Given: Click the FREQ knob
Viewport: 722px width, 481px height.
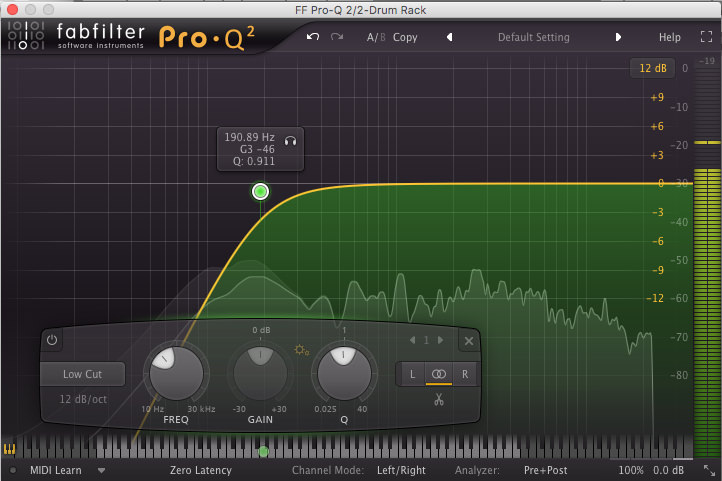Looking at the screenshot, I should 176,373.
